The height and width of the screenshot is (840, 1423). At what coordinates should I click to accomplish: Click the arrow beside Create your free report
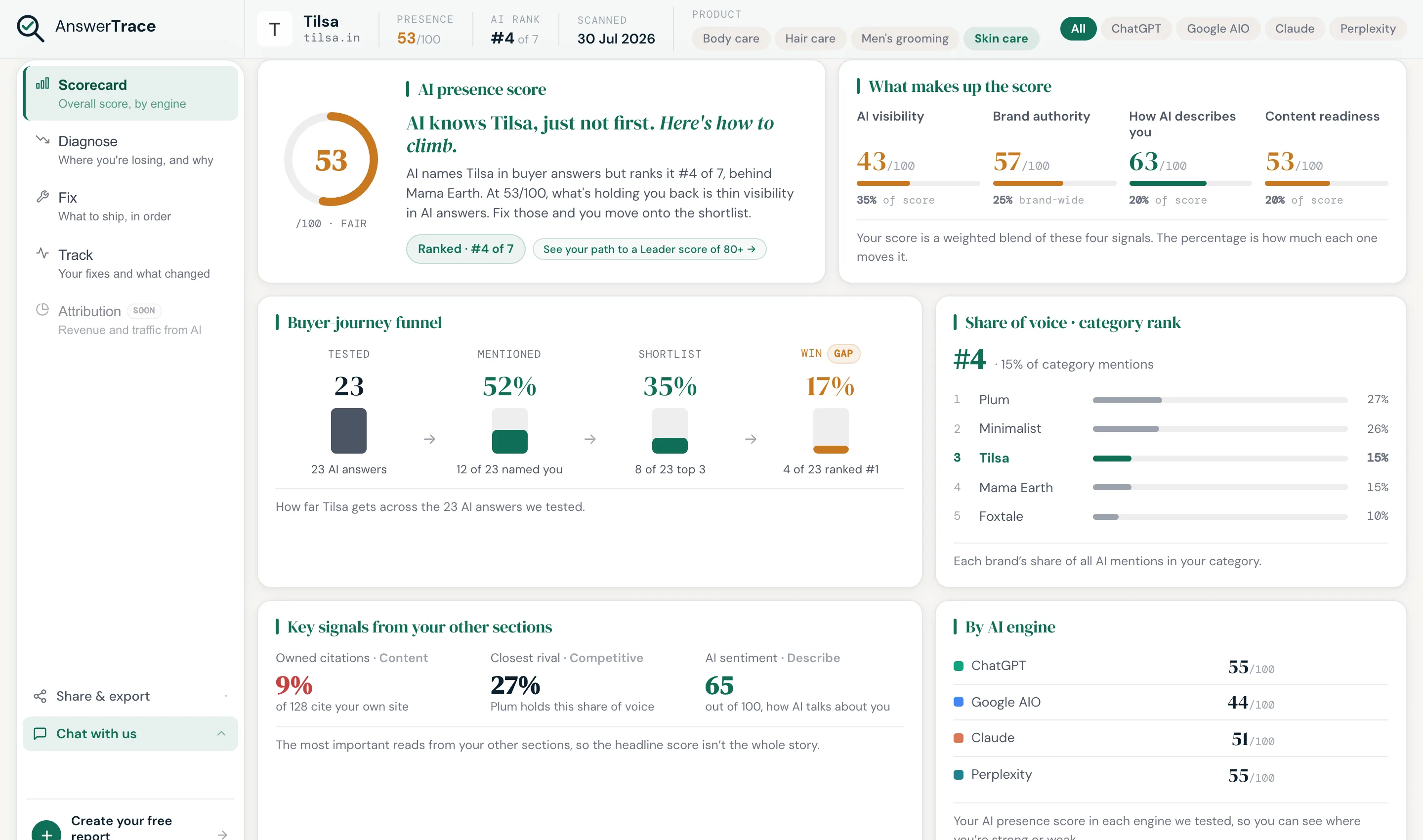click(222, 835)
